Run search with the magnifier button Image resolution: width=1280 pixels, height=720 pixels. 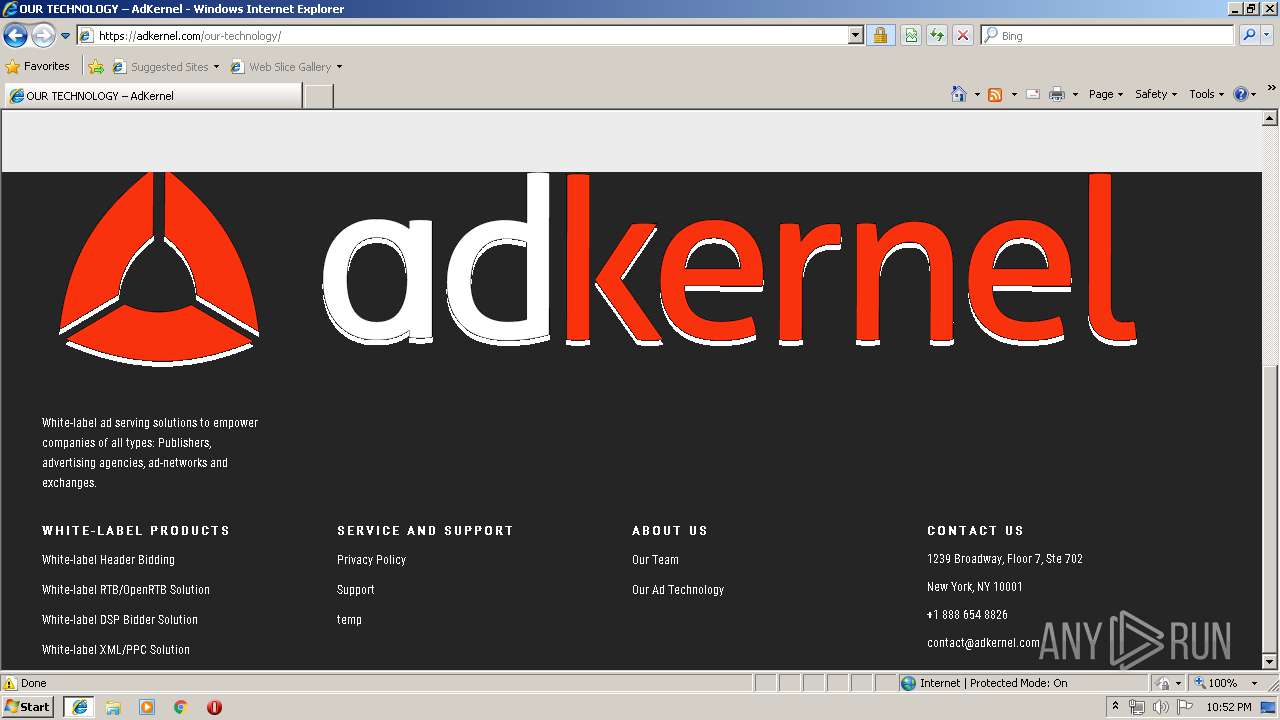tap(1249, 36)
